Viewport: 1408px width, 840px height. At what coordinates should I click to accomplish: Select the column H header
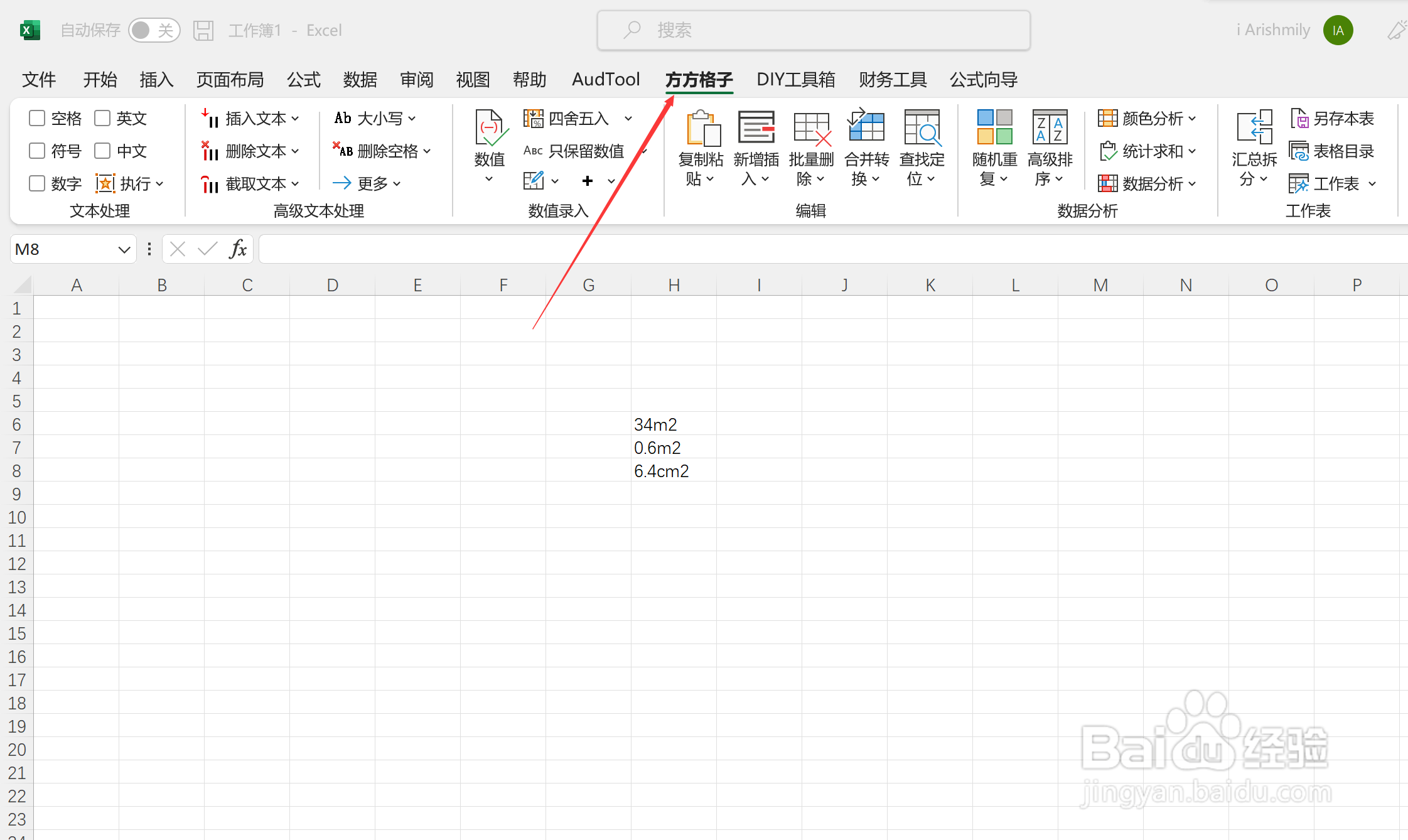pyautogui.click(x=674, y=285)
